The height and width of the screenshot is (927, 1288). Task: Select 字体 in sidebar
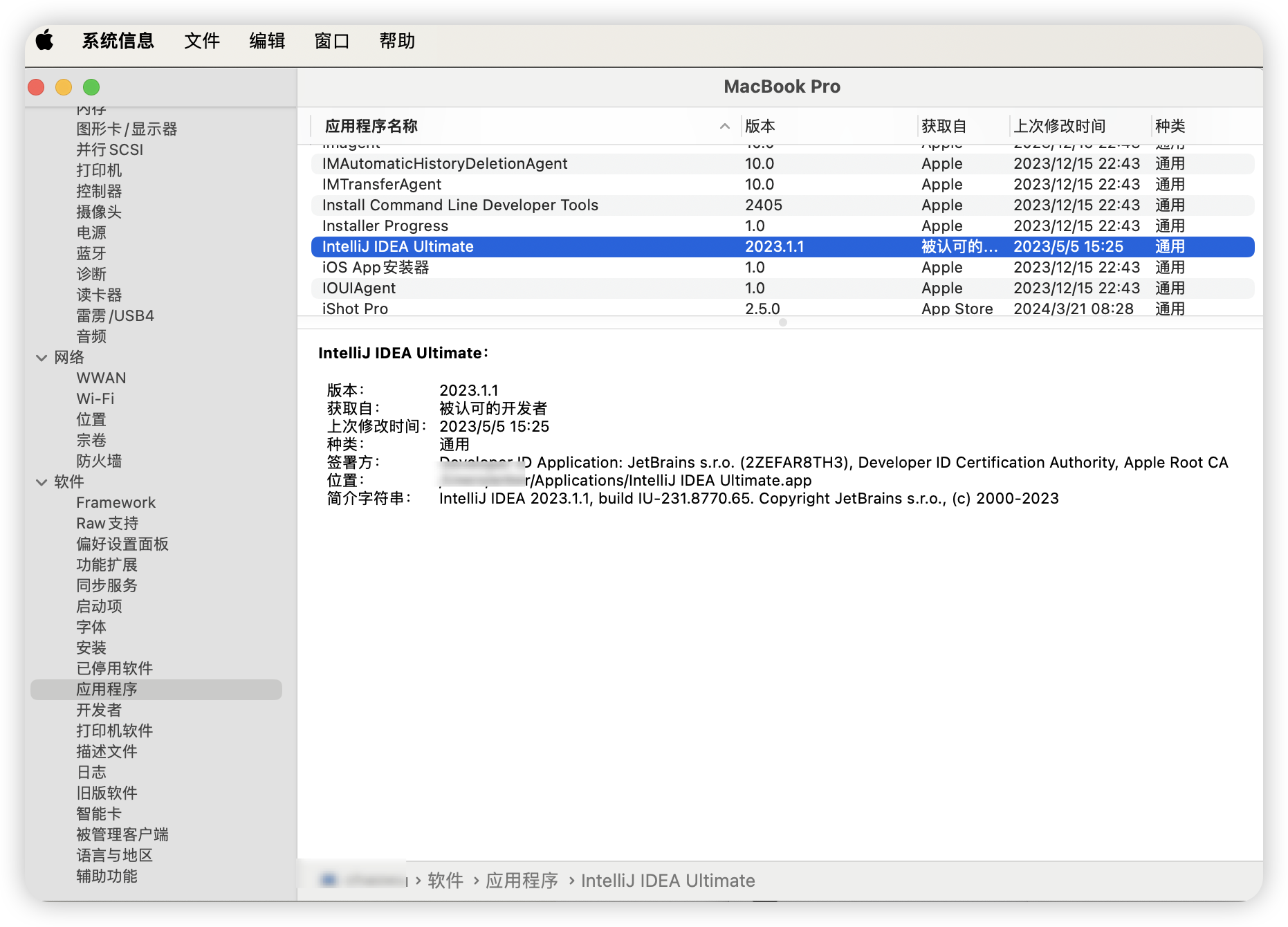[91, 627]
